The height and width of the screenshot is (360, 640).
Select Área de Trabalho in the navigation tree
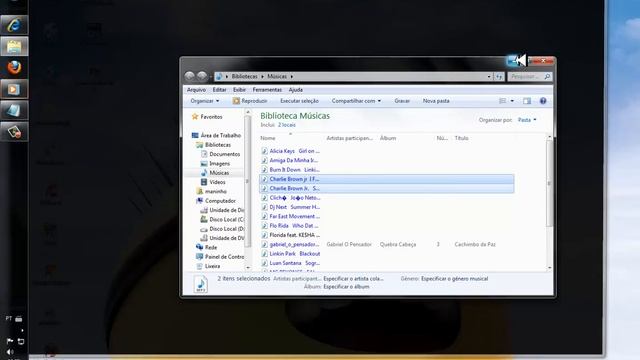220,136
